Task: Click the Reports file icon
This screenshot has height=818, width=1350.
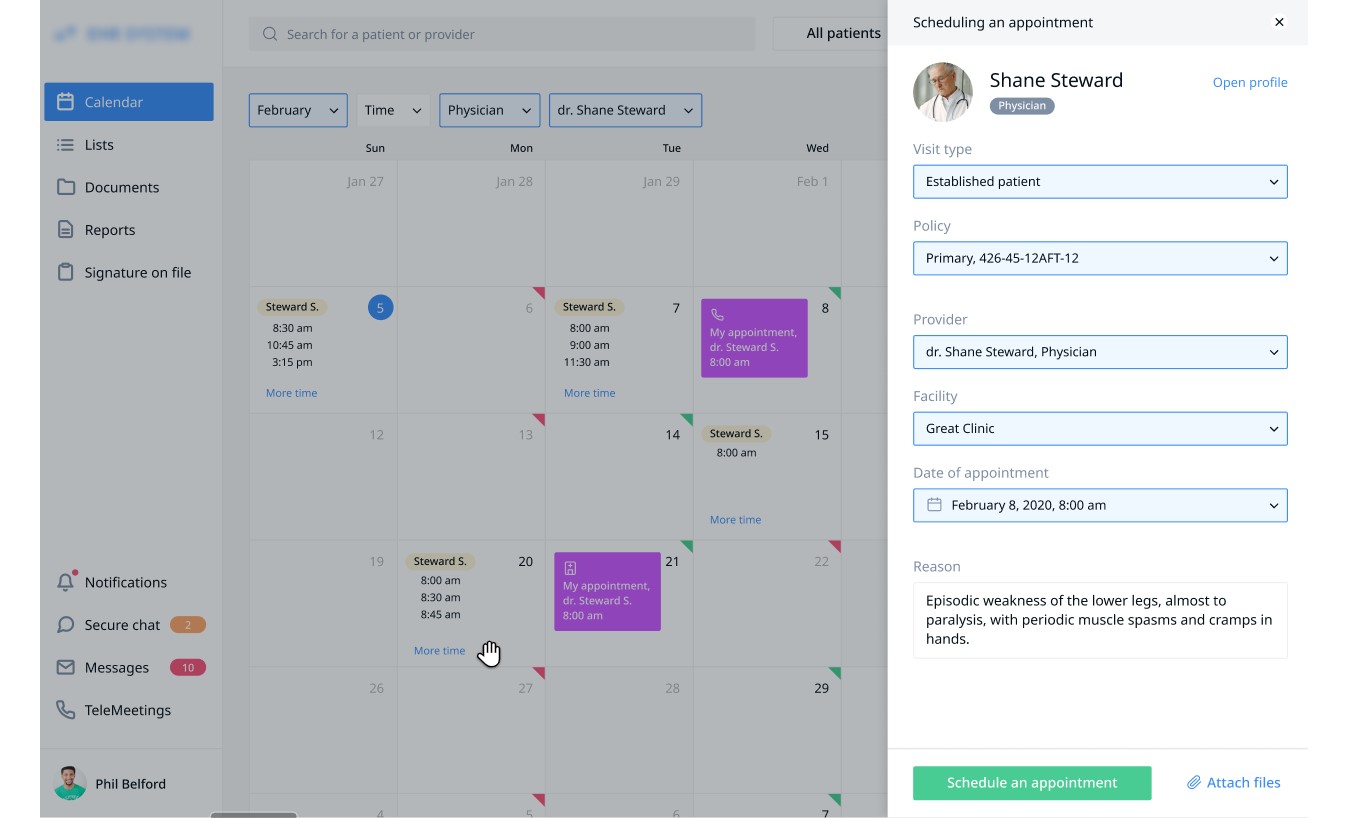Action: 66,230
